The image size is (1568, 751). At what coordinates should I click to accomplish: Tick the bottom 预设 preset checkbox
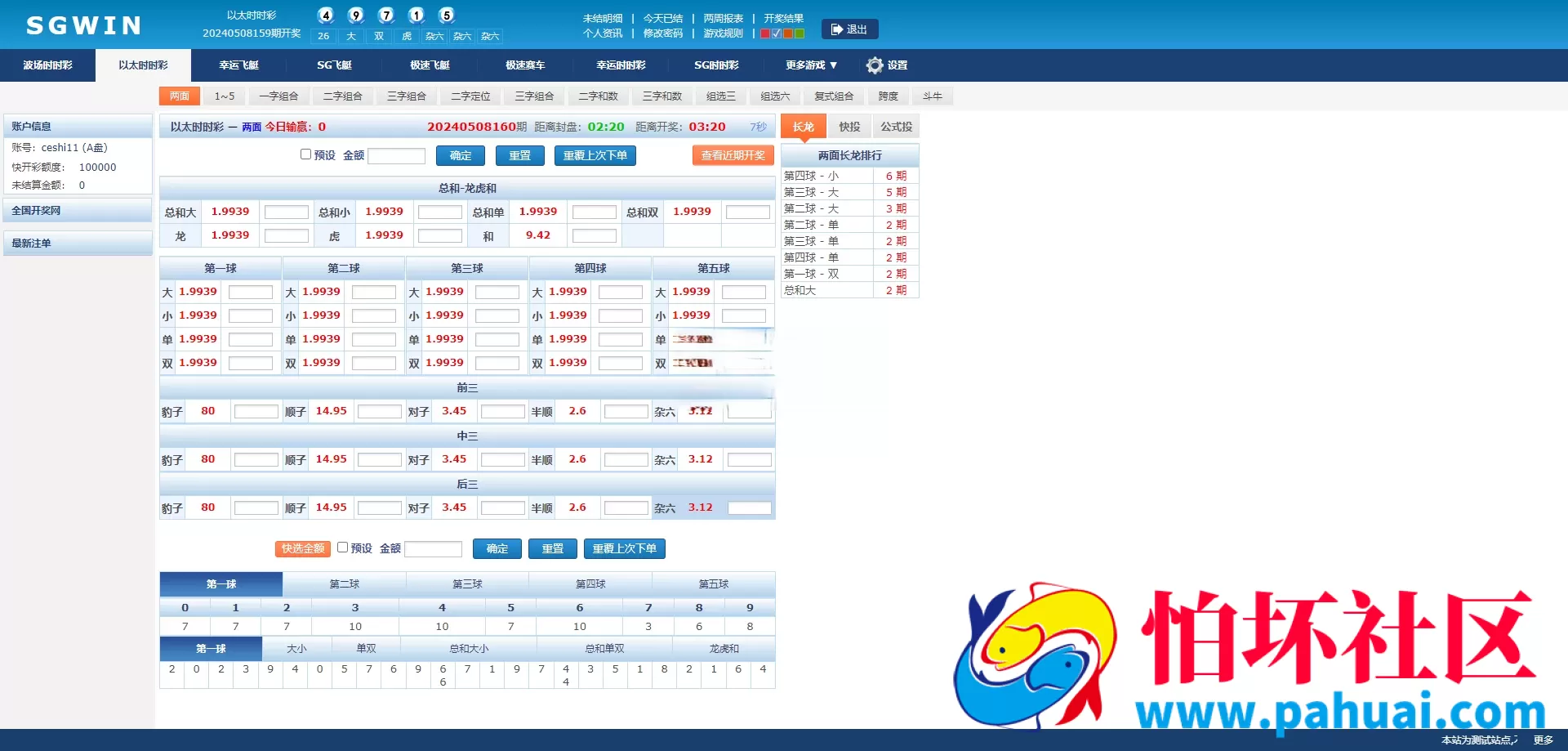(343, 548)
